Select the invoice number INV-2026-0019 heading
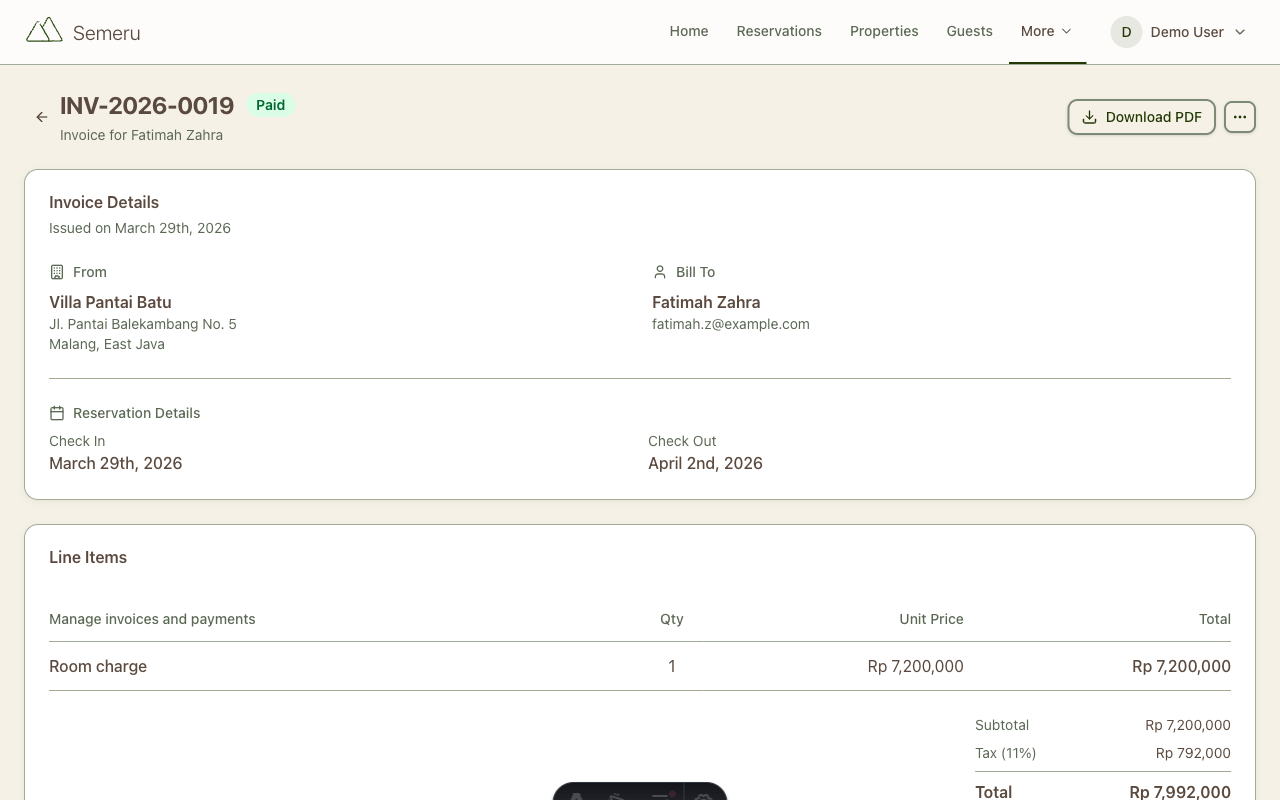 coord(147,105)
